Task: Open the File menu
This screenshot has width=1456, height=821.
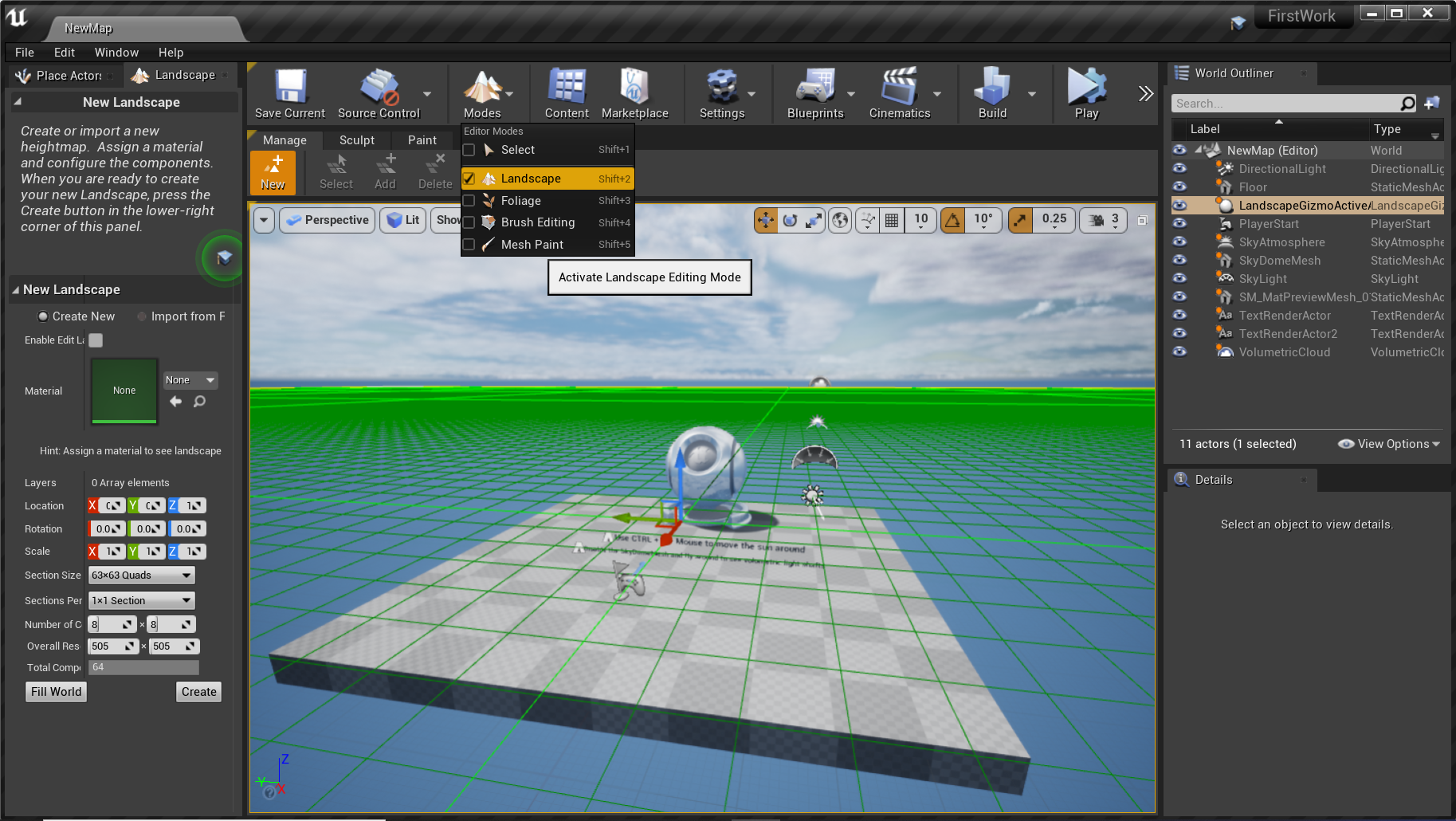Action: pos(25,53)
